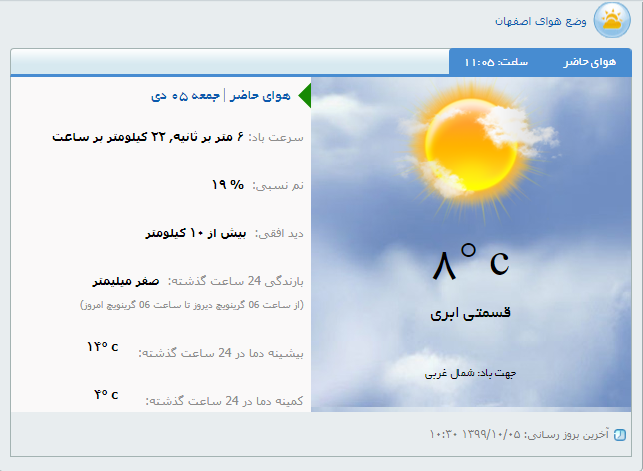Click the last update text 'آخرین بروز رسانی'
This screenshot has width=643, height=471.
coord(567,435)
